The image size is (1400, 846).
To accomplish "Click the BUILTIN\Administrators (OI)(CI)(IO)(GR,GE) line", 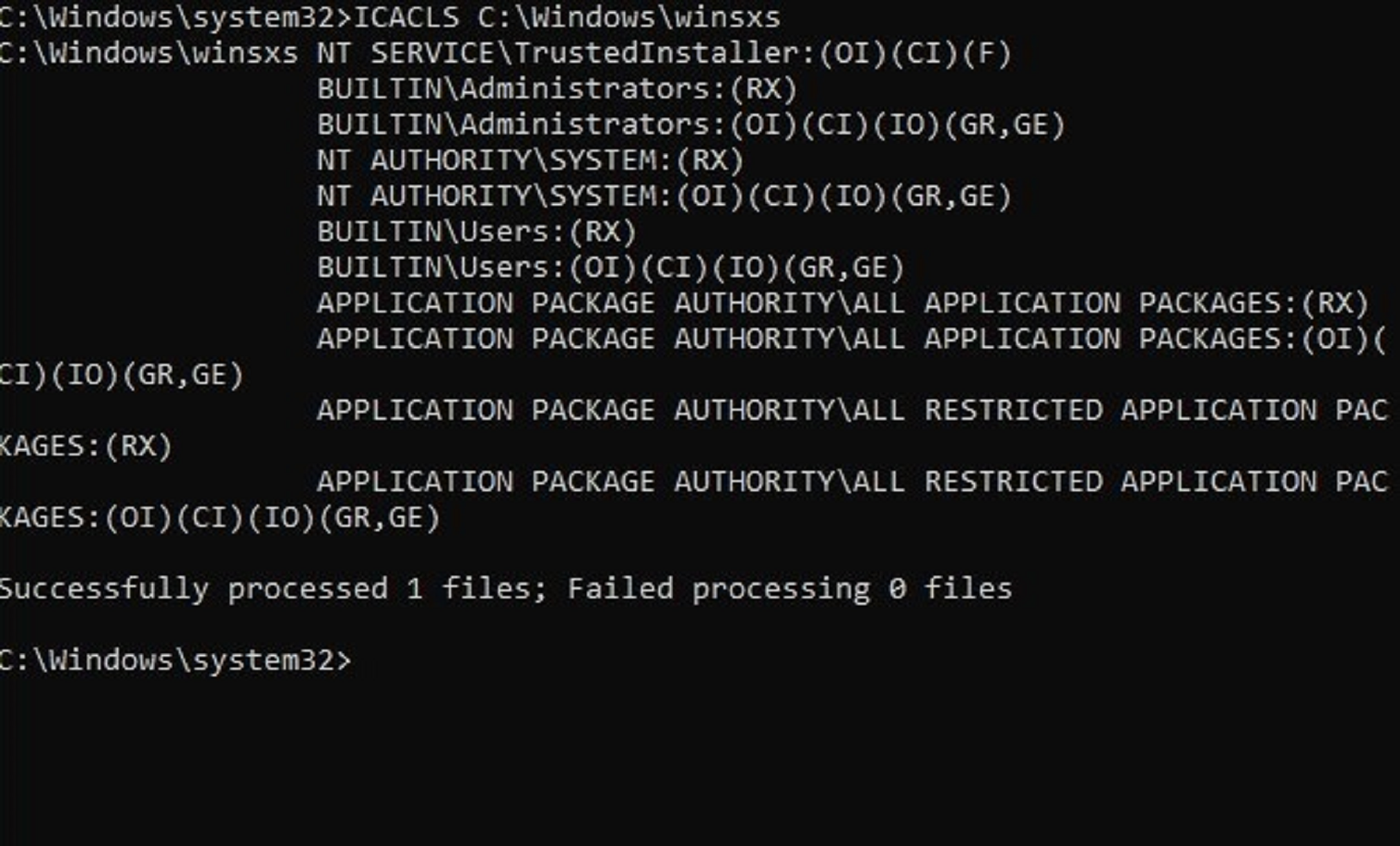I will [x=691, y=125].
